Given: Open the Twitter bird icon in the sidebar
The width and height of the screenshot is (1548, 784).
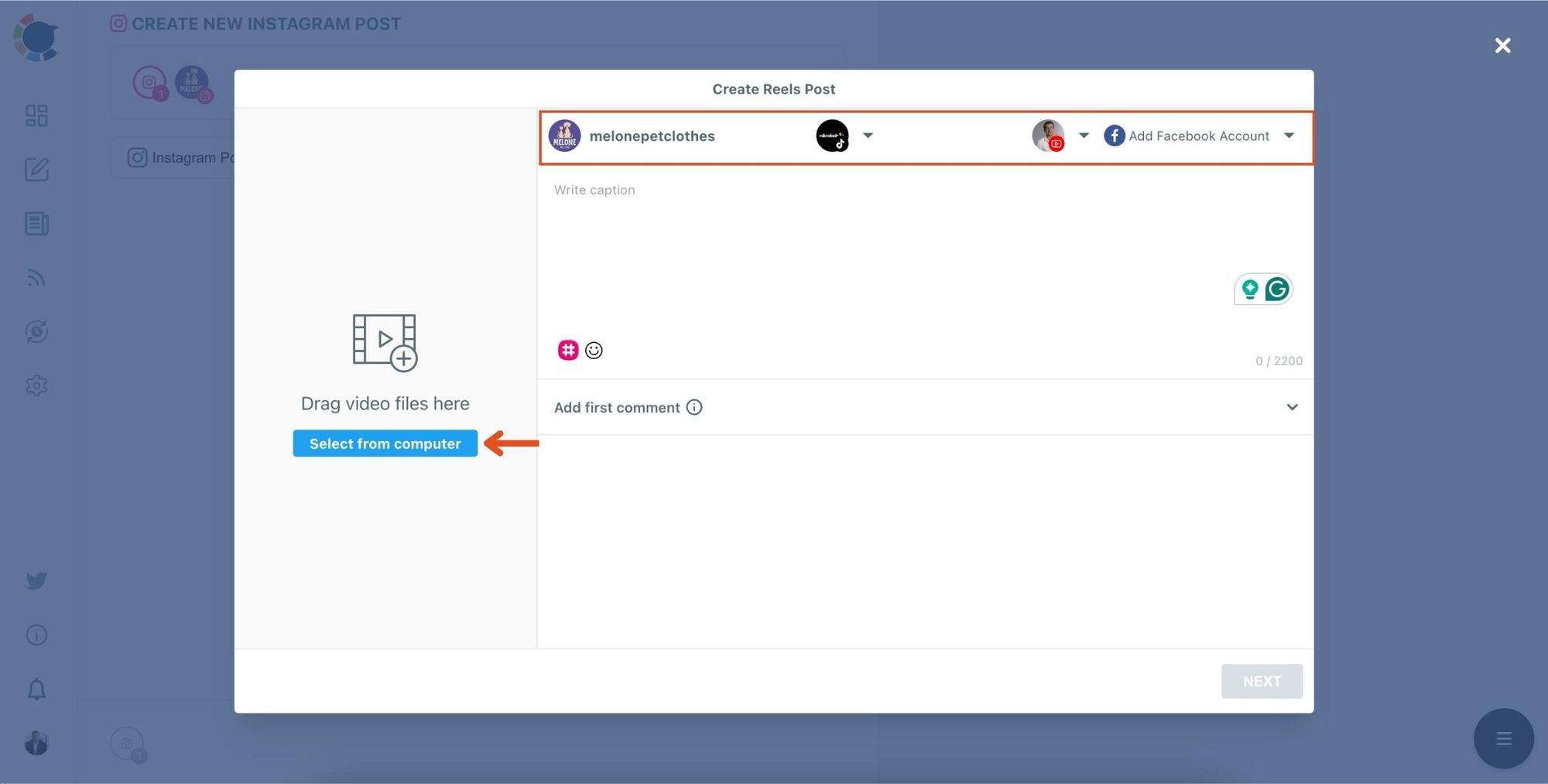Looking at the screenshot, I should pyautogui.click(x=36, y=580).
